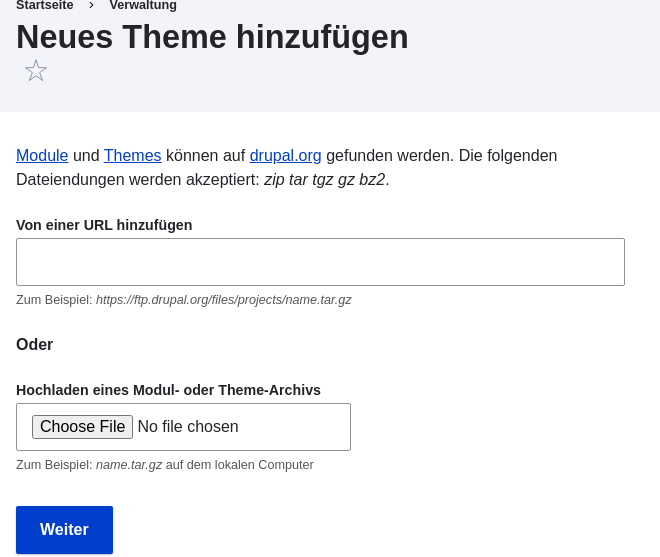Click 'auf dem lokalen Computer' hint text
This screenshot has height=557, width=660.
pyautogui.click(x=240, y=465)
